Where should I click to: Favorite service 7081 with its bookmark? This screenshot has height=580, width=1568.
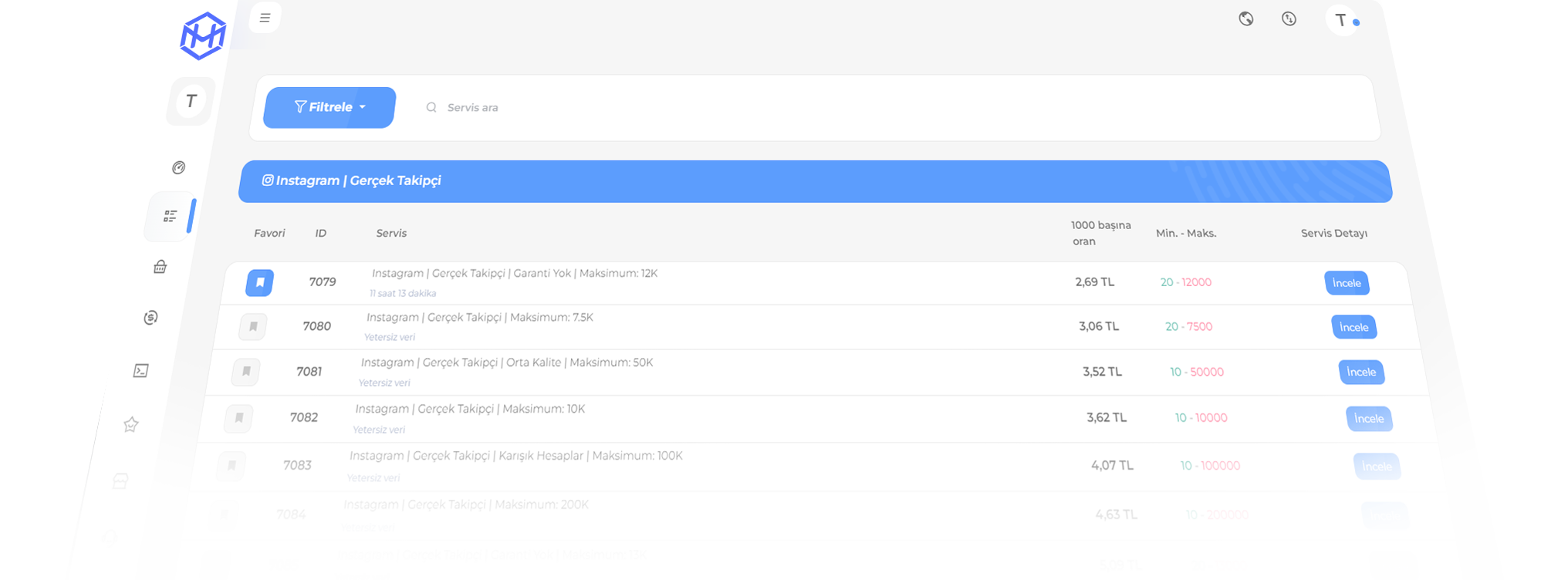tap(246, 372)
